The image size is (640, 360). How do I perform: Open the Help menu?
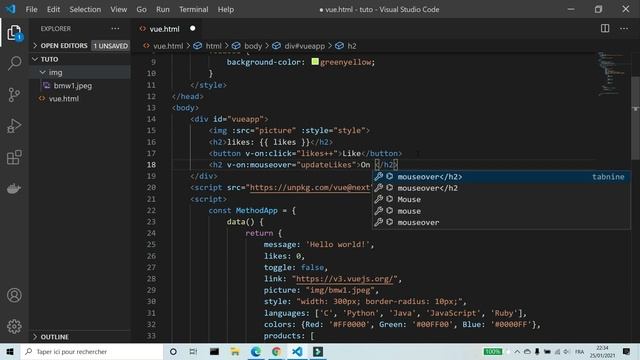(x=226, y=9)
